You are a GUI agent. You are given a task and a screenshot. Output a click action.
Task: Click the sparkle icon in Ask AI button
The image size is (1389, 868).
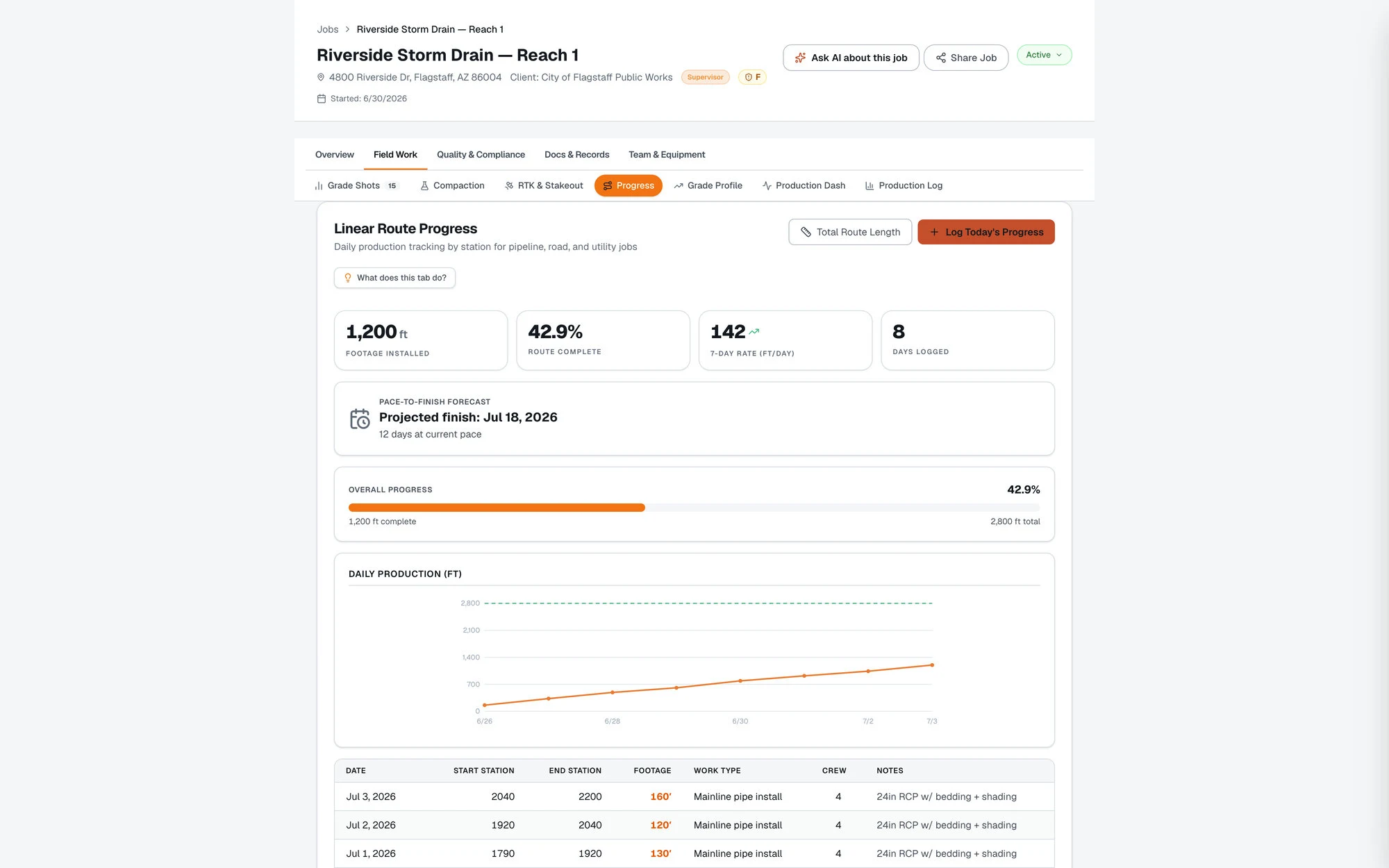pyautogui.click(x=800, y=58)
